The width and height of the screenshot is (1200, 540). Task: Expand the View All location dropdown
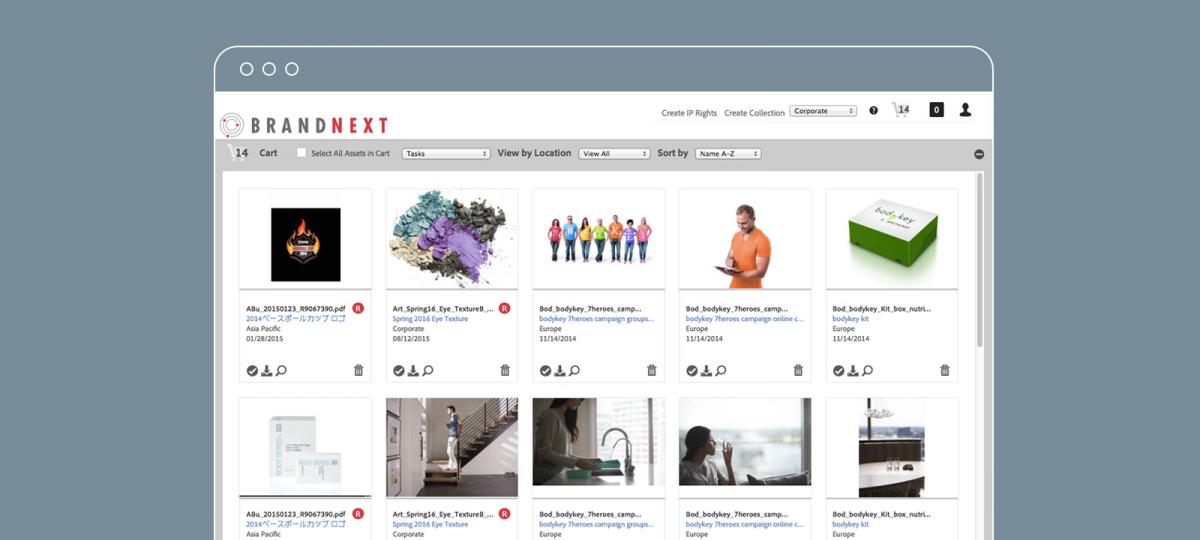coord(615,154)
